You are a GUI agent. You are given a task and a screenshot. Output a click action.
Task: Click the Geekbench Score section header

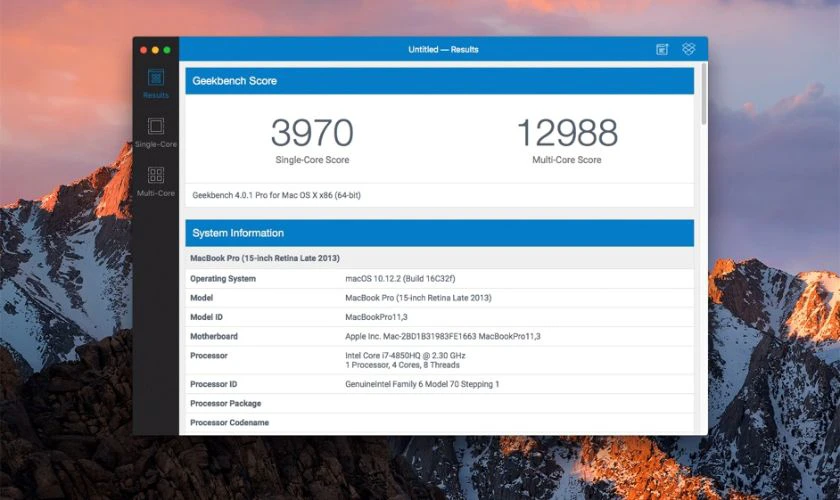coord(439,81)
